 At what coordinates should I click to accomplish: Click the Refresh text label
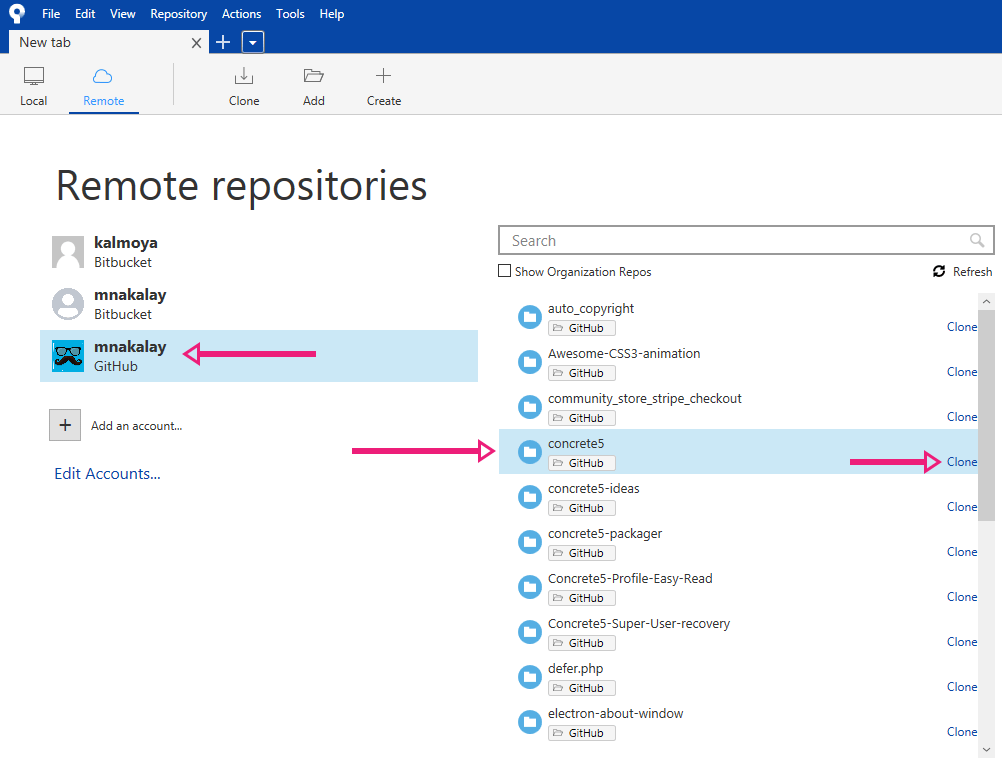(972, 272)
